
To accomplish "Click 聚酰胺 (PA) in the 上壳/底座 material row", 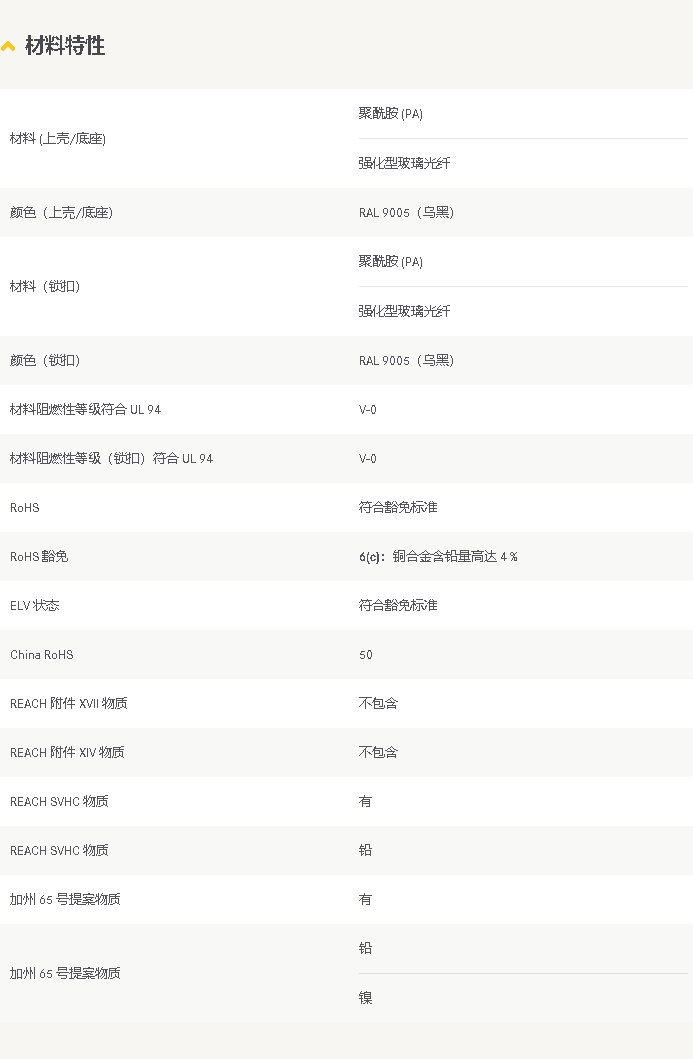I will [391, 114].
